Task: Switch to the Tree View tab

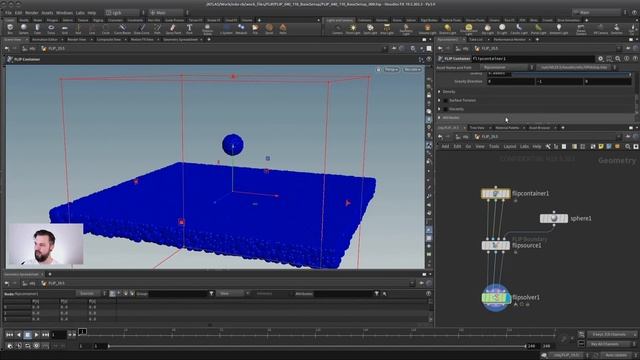Action: click(x=477, y=128)
